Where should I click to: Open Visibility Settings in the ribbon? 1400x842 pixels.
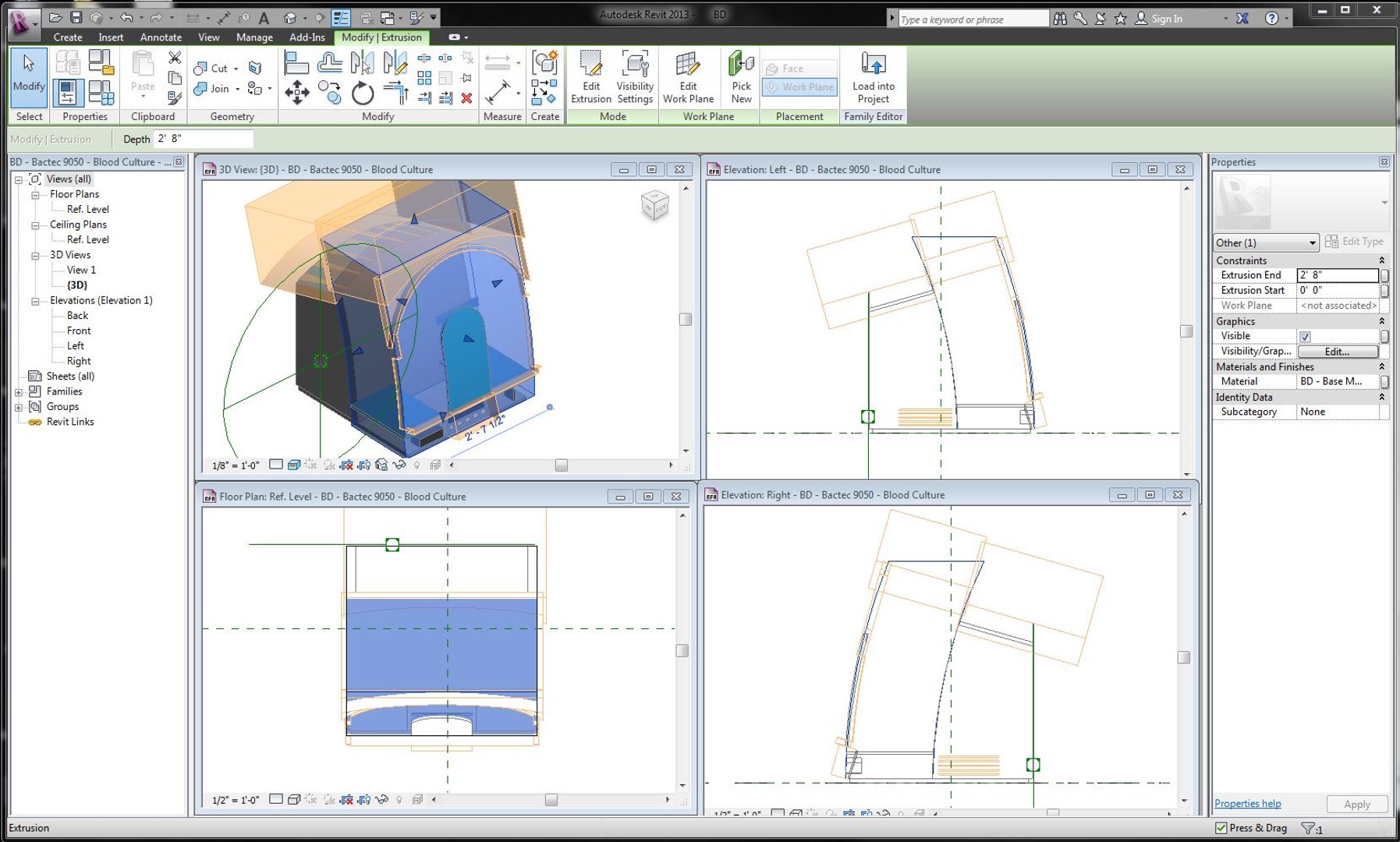click(x=635, y=76)
